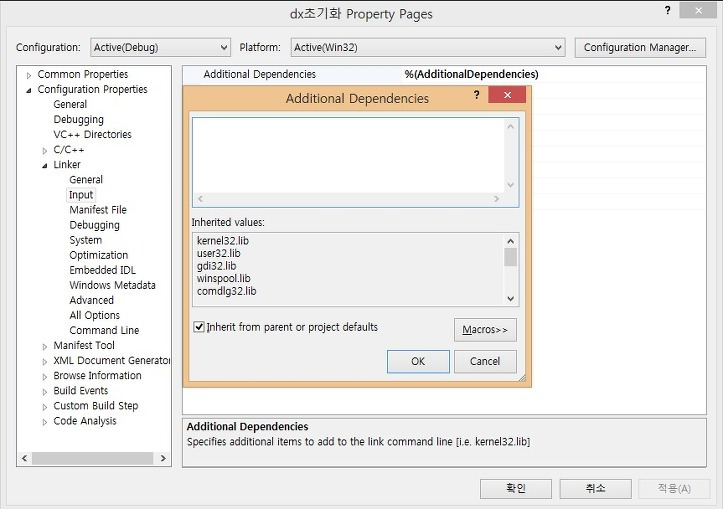Expand the Browse Information node
This screenshot has width=723, height=509.
coord(45,377)
